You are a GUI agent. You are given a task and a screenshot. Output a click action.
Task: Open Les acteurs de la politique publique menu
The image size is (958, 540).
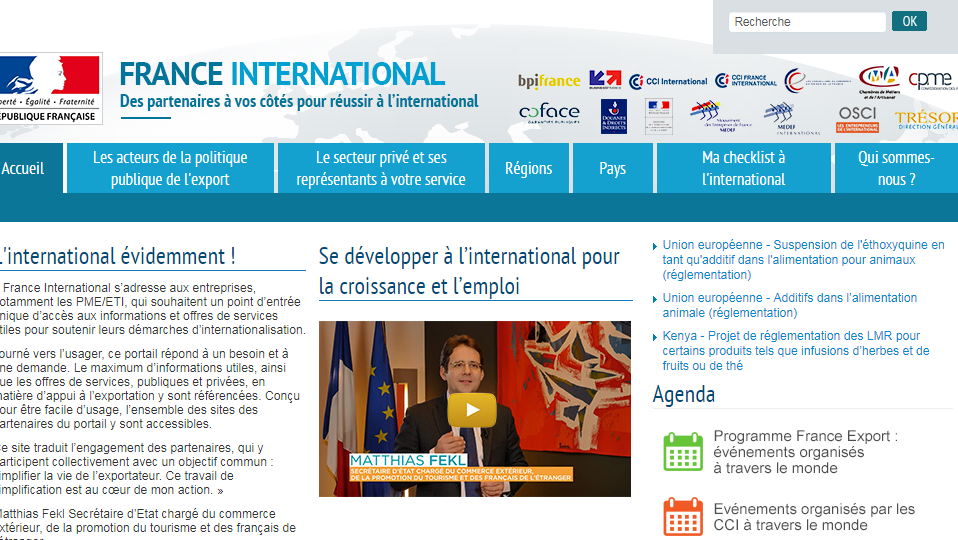click(170, 168)
